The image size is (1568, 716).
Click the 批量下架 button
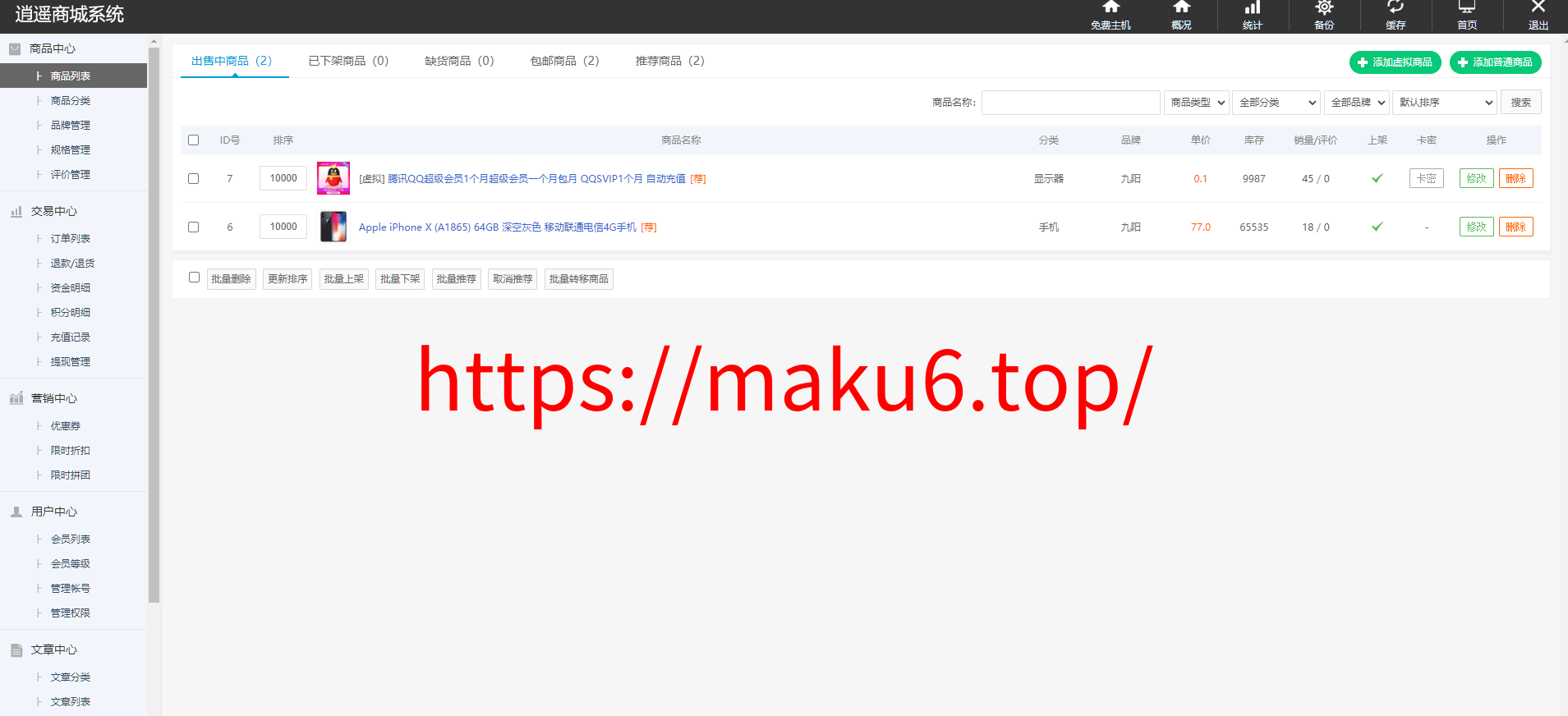click(400, 279)
